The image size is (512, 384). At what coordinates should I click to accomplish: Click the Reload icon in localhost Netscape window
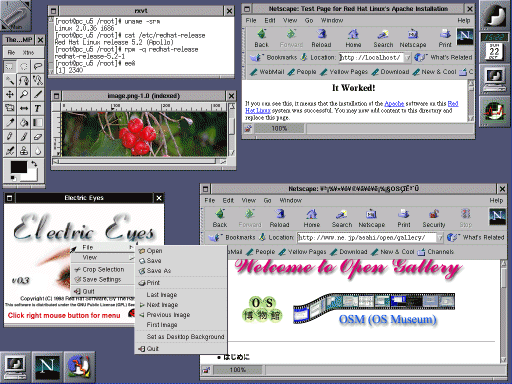(x=321, y=38)
